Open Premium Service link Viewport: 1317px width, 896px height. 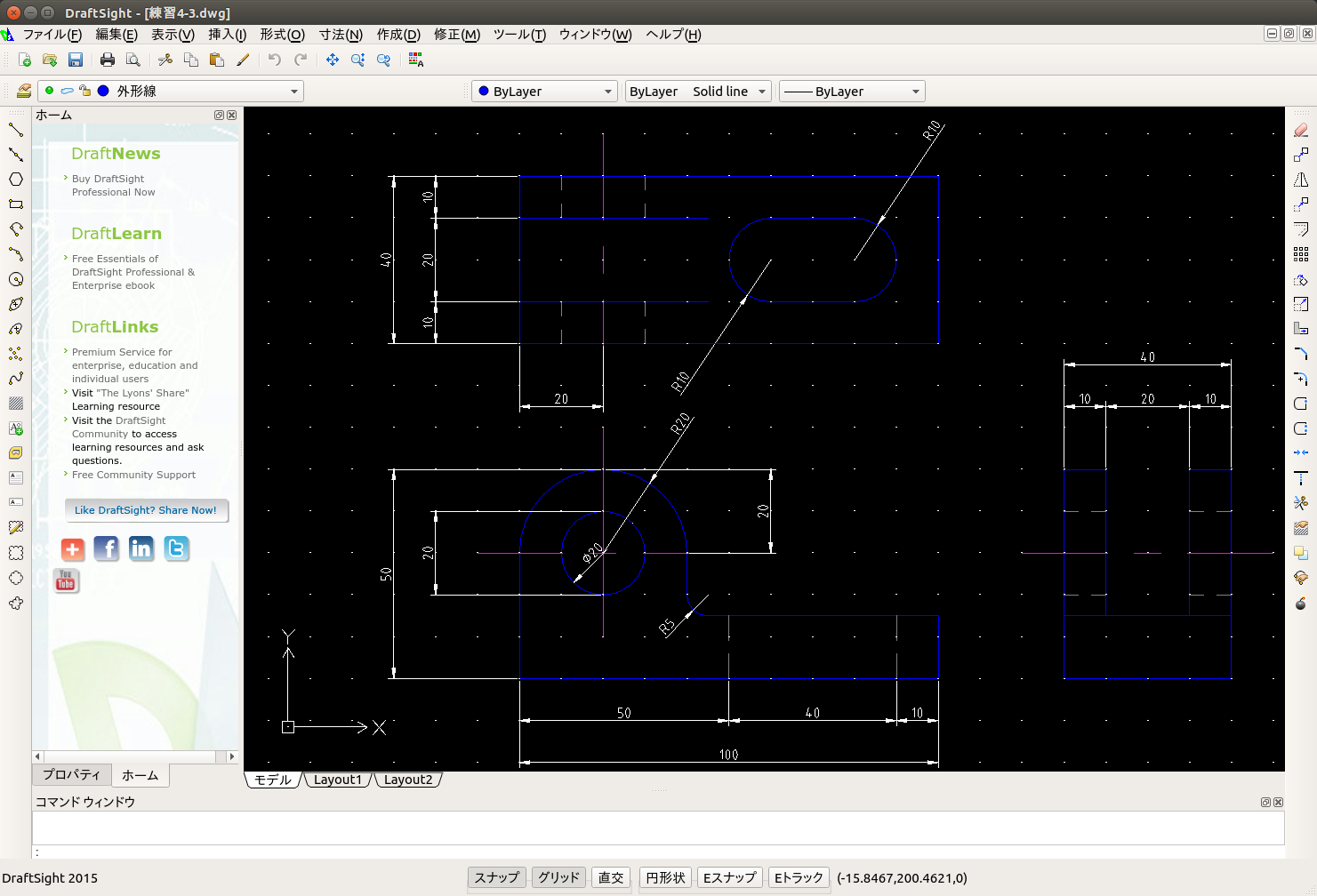point(135,365)
